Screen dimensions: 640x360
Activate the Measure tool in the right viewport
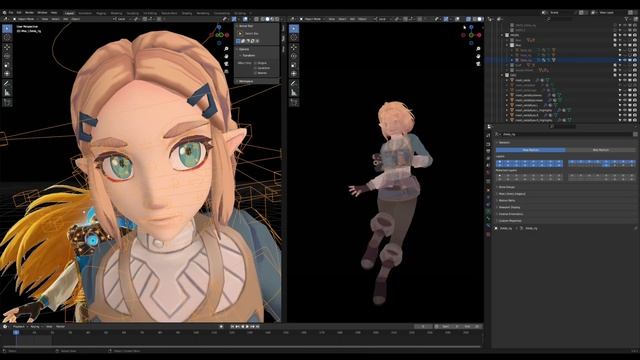(x=294, y=93)
